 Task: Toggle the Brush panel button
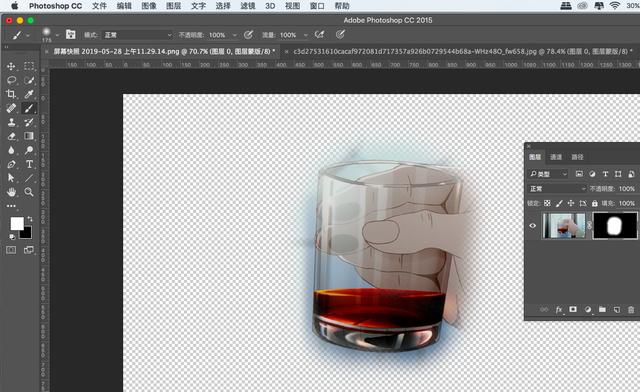click(71, 35)
